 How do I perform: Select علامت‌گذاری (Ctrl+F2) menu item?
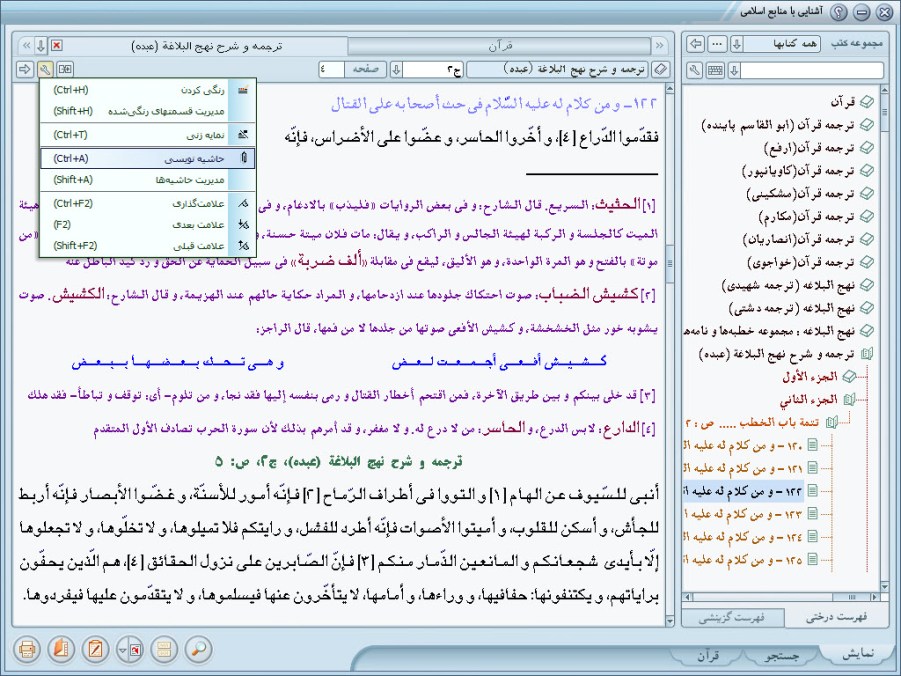coord(148,203)
